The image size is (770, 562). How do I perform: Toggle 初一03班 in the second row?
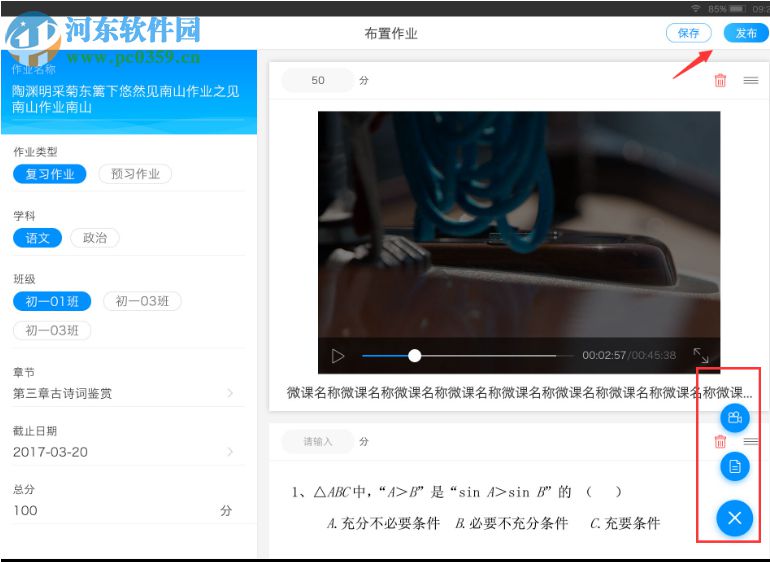tap(52, 331)
